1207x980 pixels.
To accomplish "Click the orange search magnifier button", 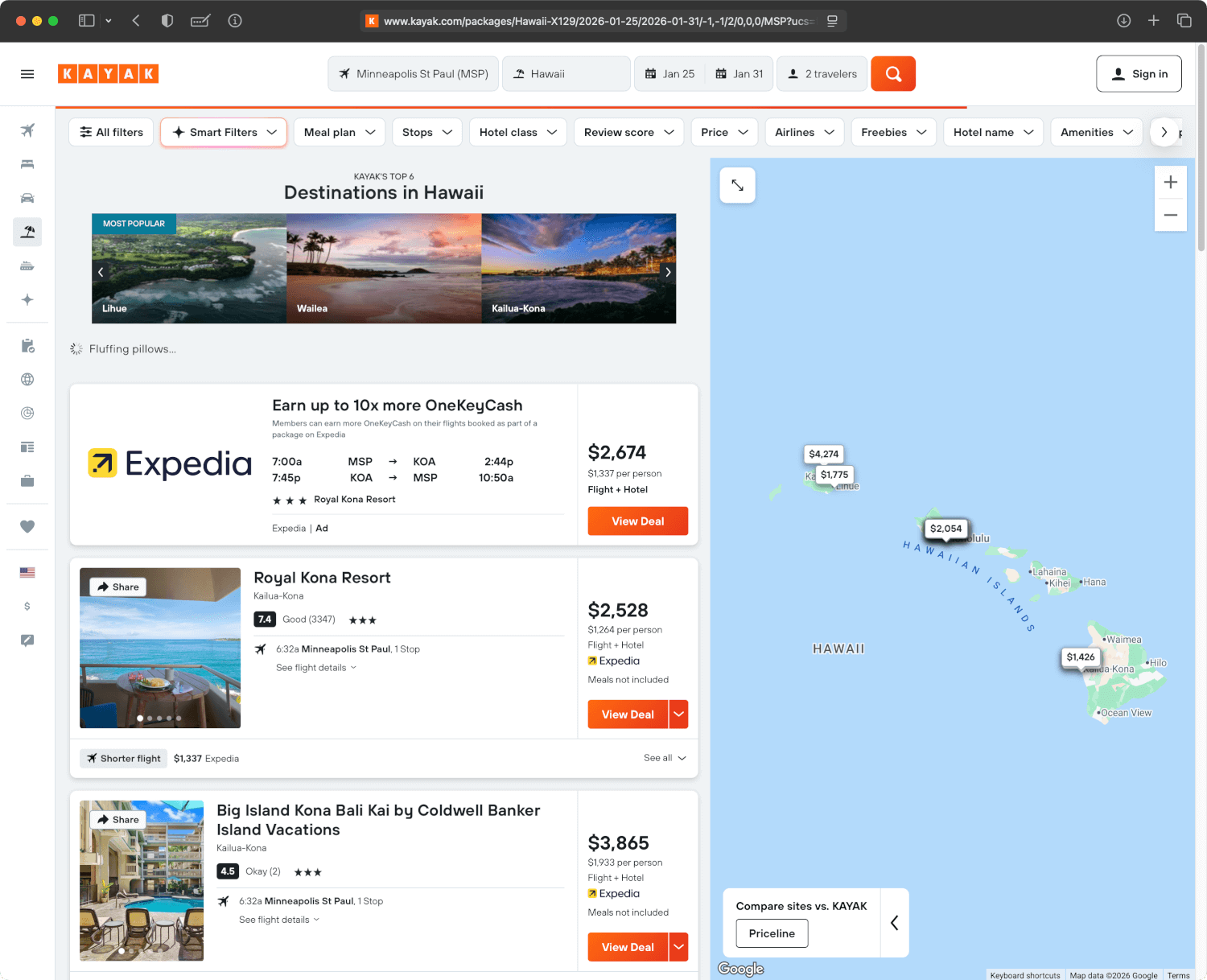I will [x=892, y=73].
